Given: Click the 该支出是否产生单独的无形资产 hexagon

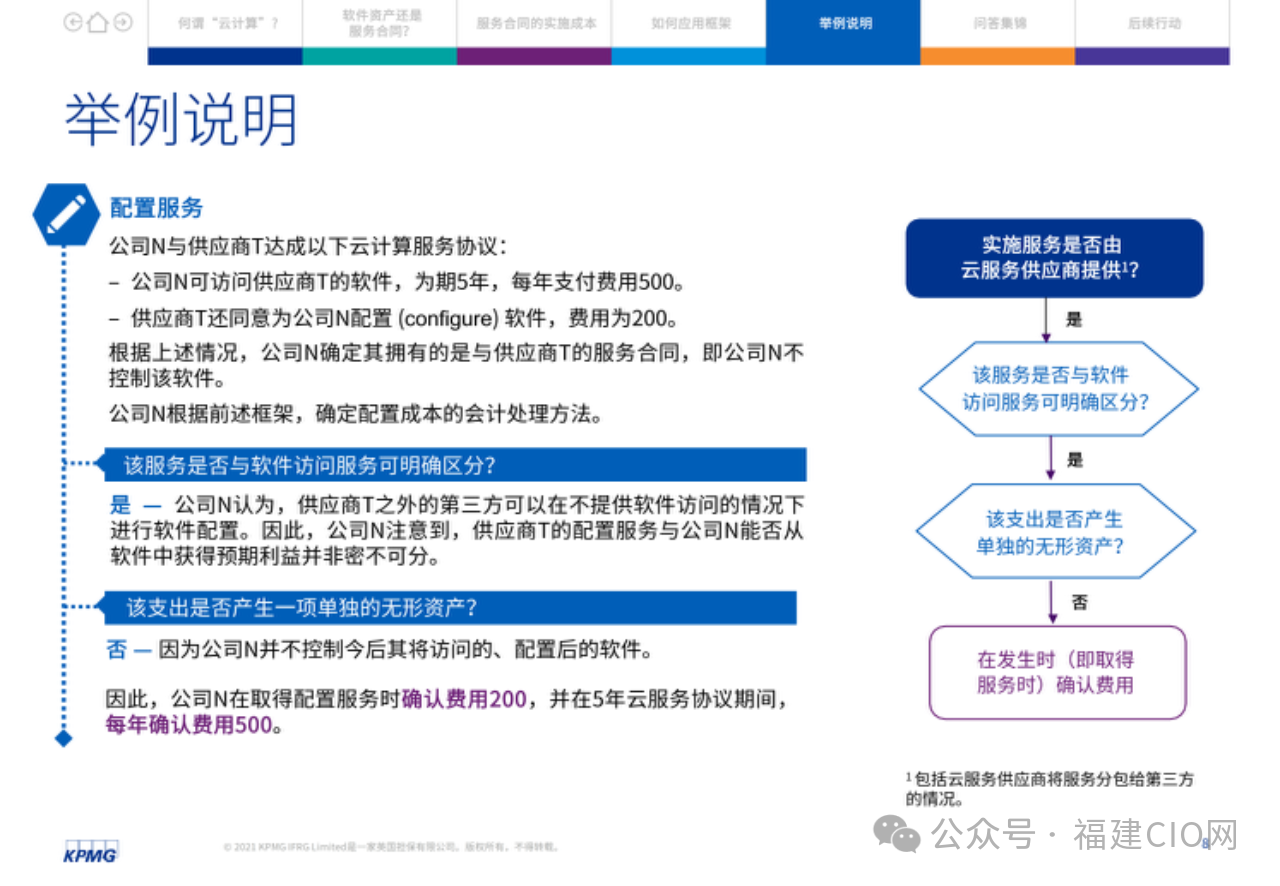Looking at the screenshot, I should point(1056,532).
